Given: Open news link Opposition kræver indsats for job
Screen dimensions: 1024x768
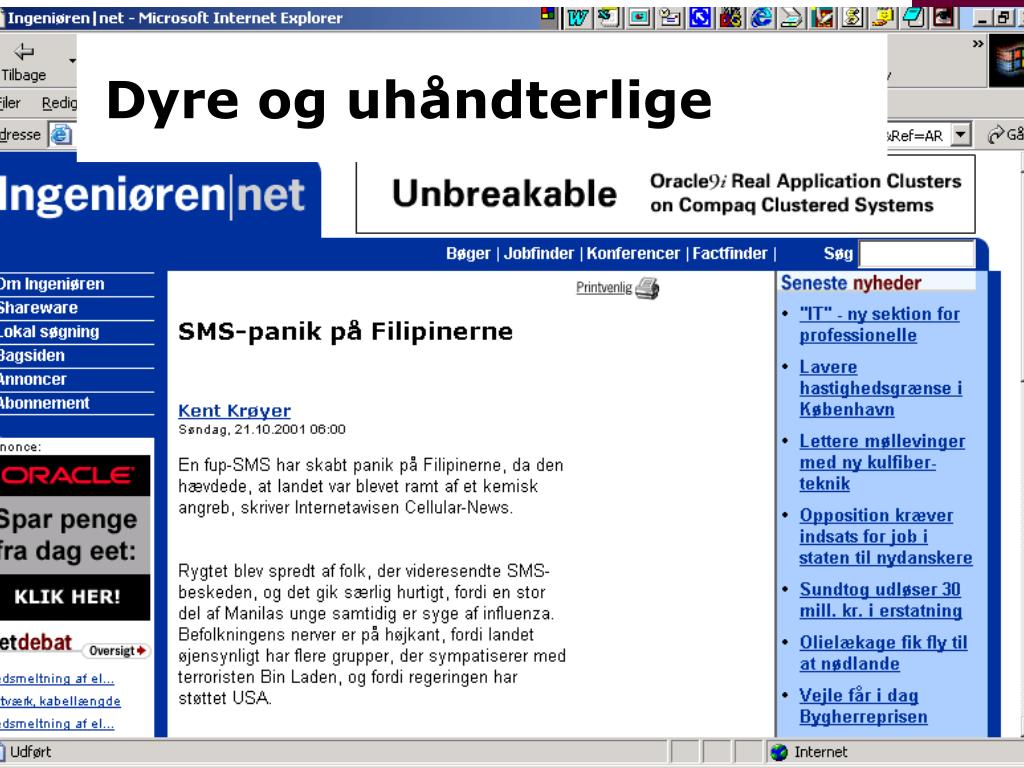Looking at the screenshot, I should [x=886, y=536].
